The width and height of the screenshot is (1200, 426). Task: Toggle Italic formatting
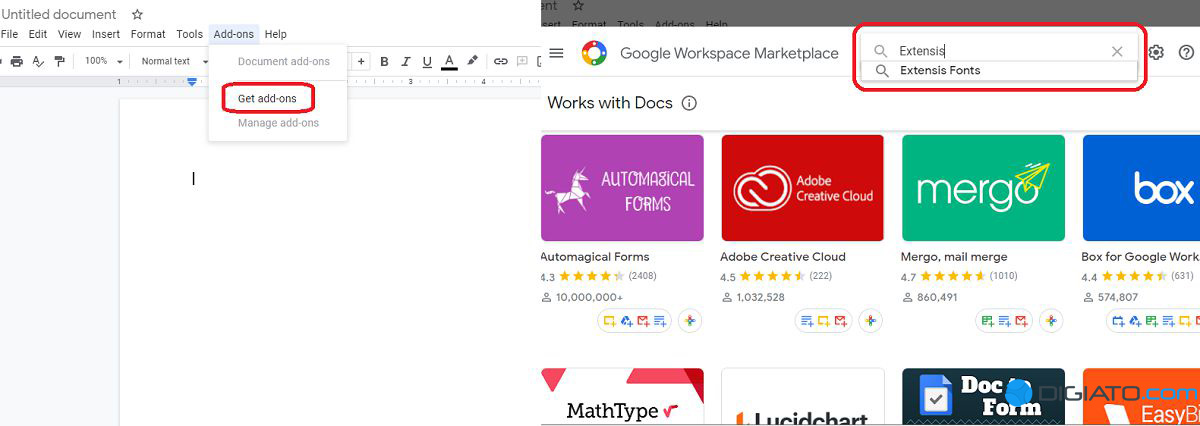406,61
